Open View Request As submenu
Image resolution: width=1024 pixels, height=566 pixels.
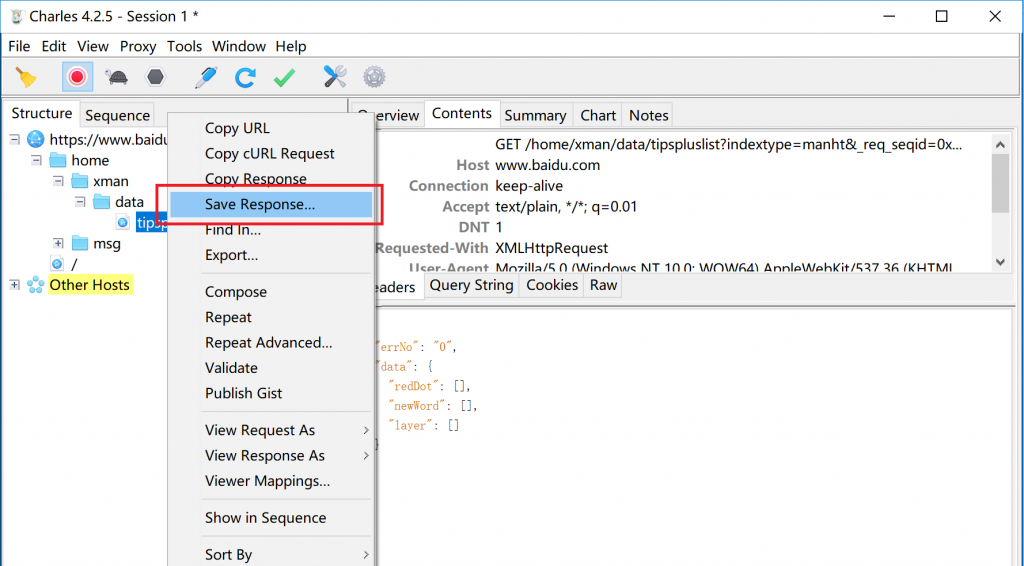tap(270, 430)
